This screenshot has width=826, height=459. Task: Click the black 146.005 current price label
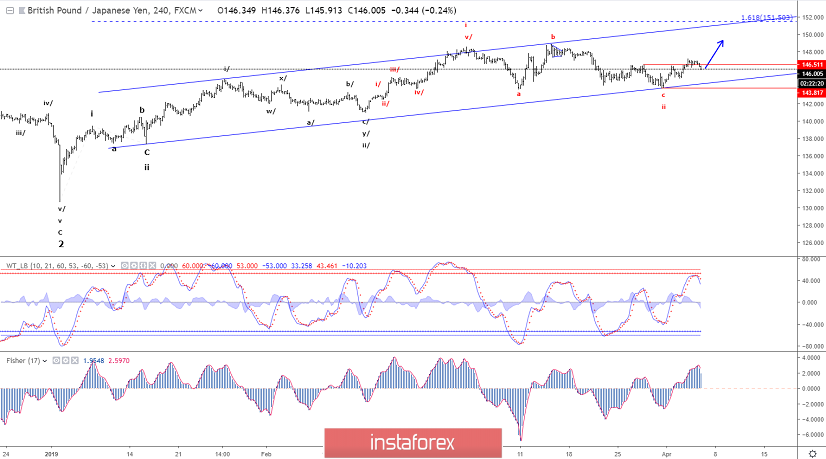click(x=812, y=74)
